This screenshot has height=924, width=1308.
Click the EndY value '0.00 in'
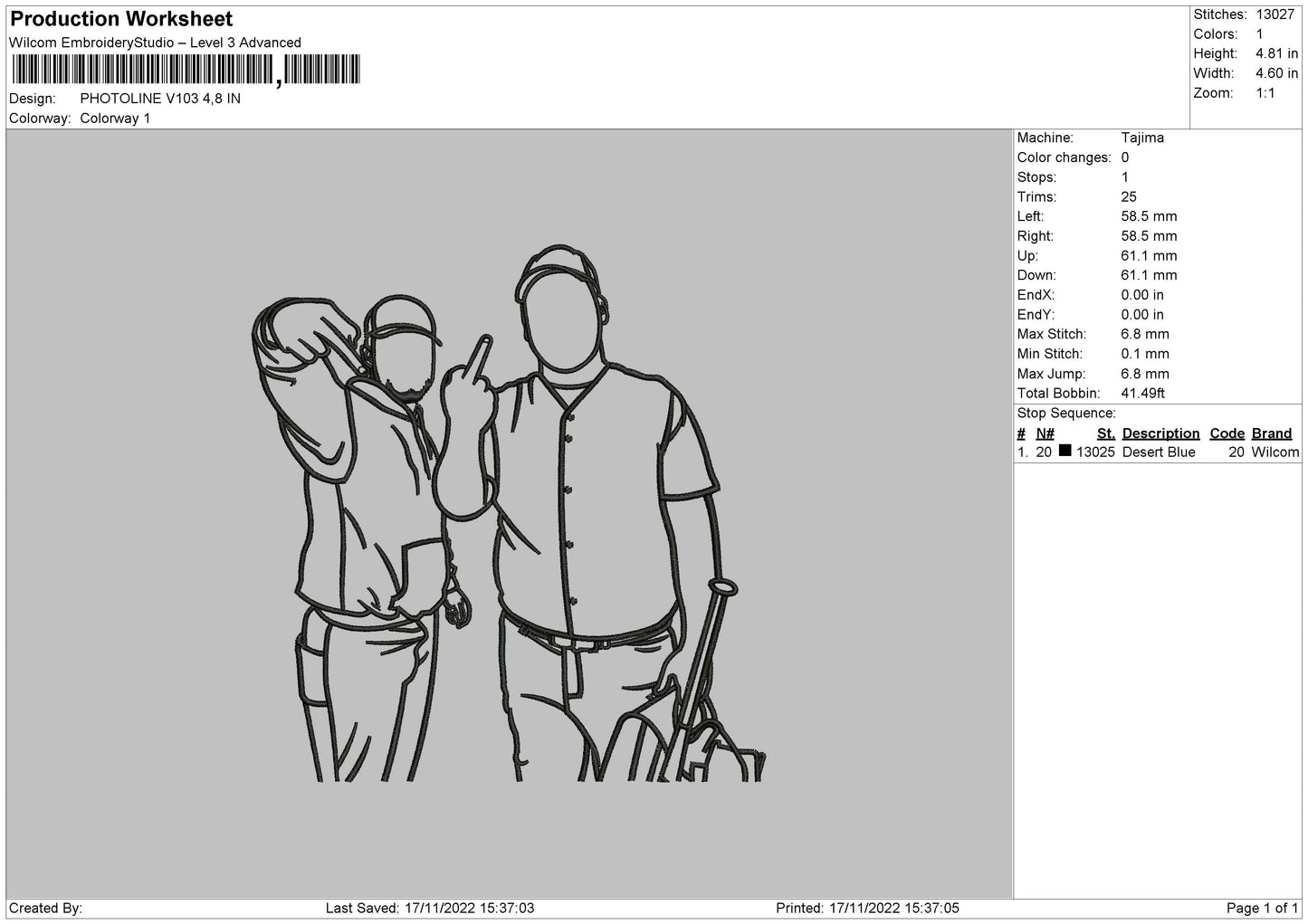point(1142,315)
